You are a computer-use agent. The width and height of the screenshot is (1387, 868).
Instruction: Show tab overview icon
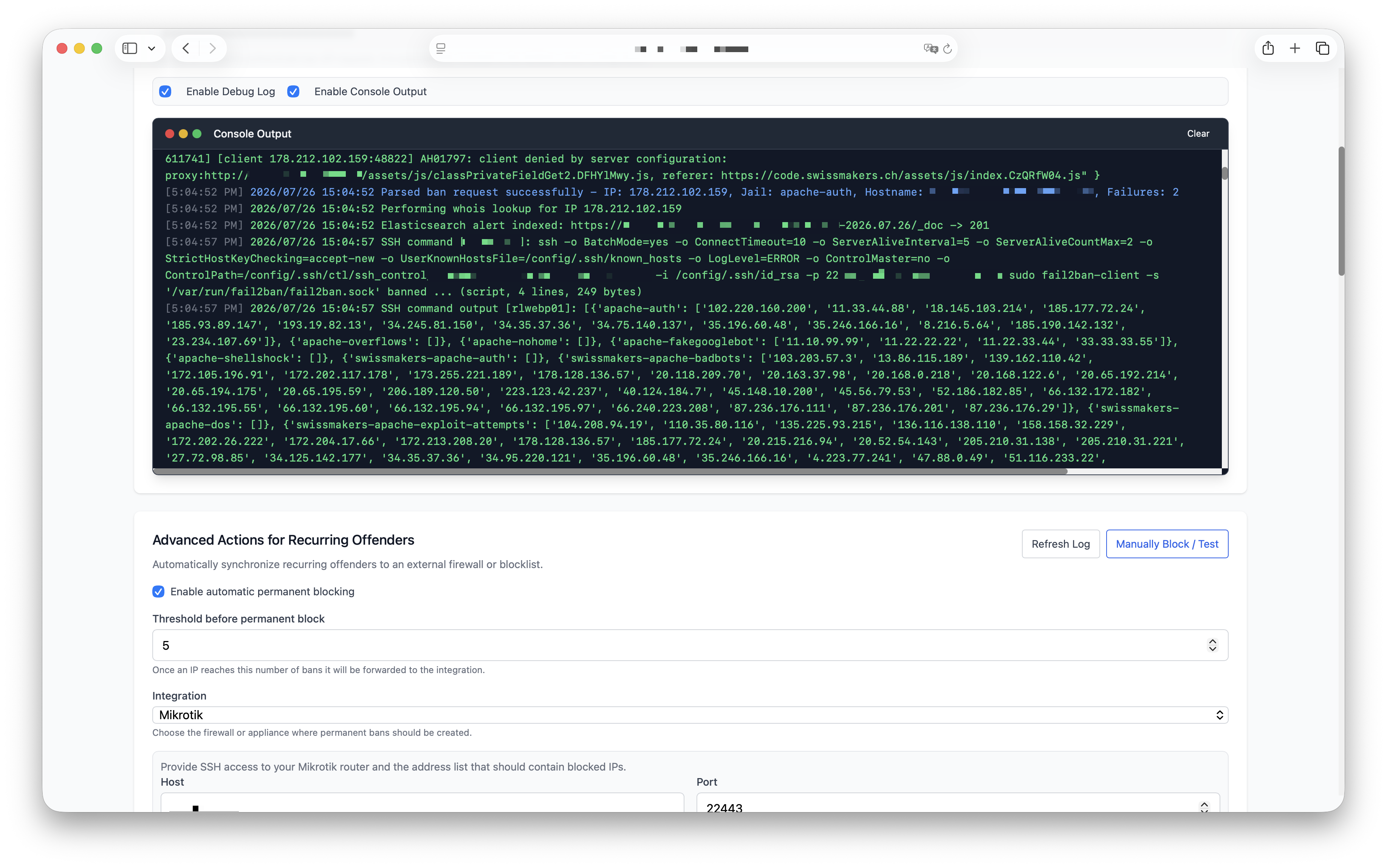click(x=1322, y=48)
